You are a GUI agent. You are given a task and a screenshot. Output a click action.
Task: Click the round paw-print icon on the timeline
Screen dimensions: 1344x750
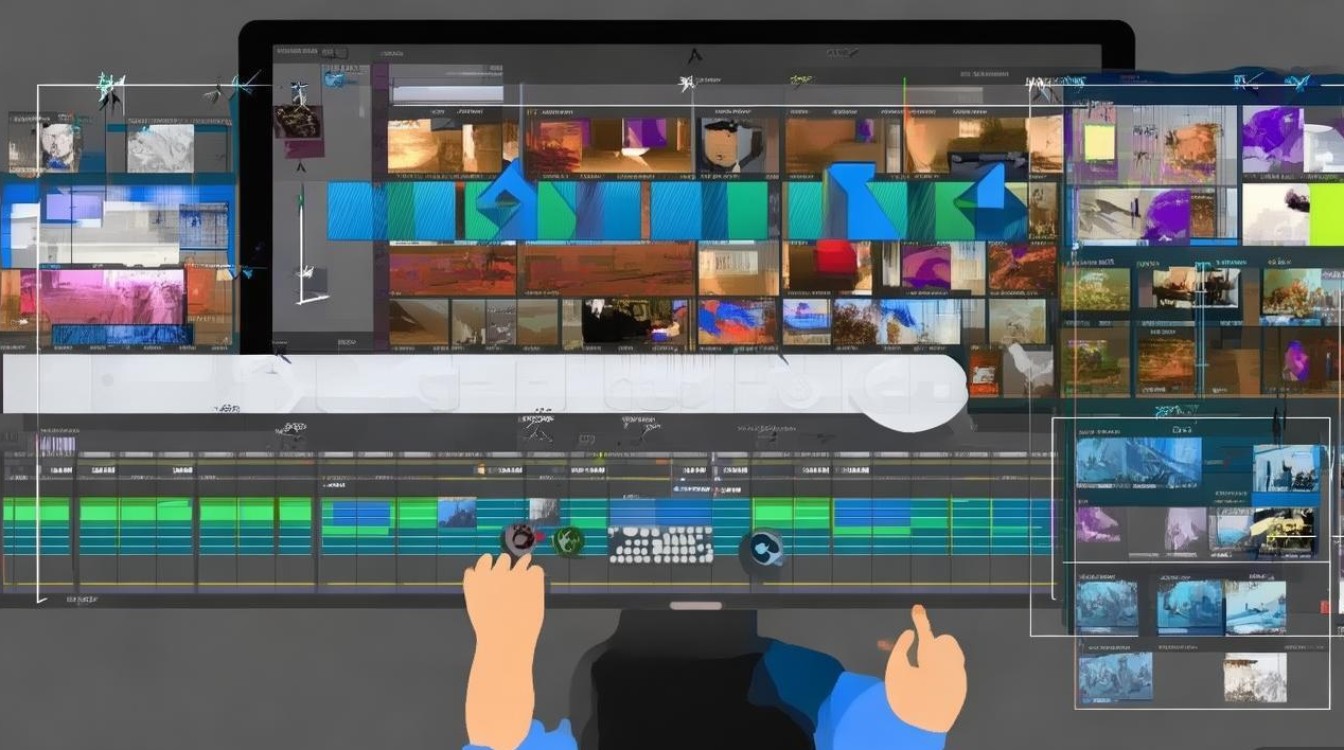(x=520, y=539)
